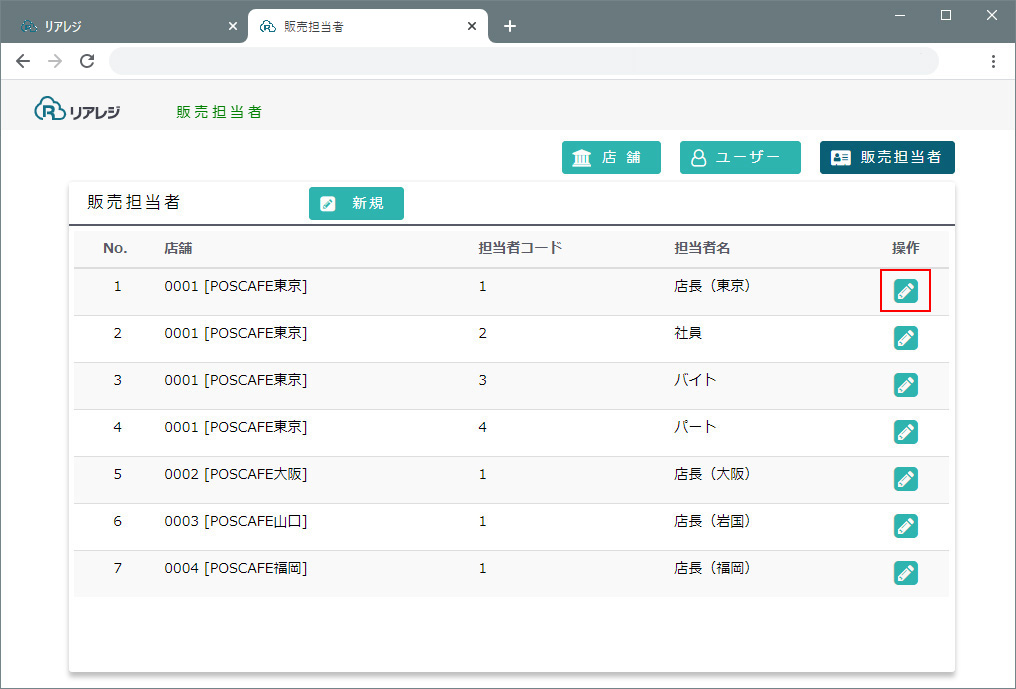Viewport: 1016px width, 689px height.
Task: Edit the 店長（岩国） row
Action: click(905, 526)
